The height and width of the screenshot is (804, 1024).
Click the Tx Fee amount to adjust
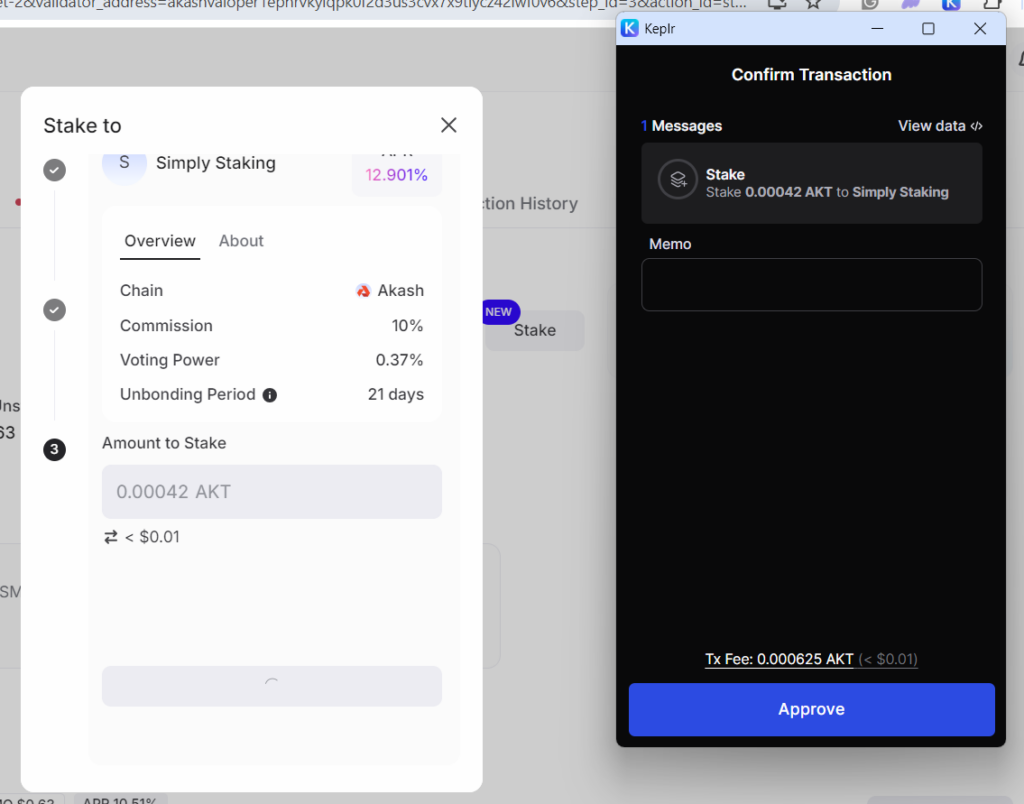point(779,659)
